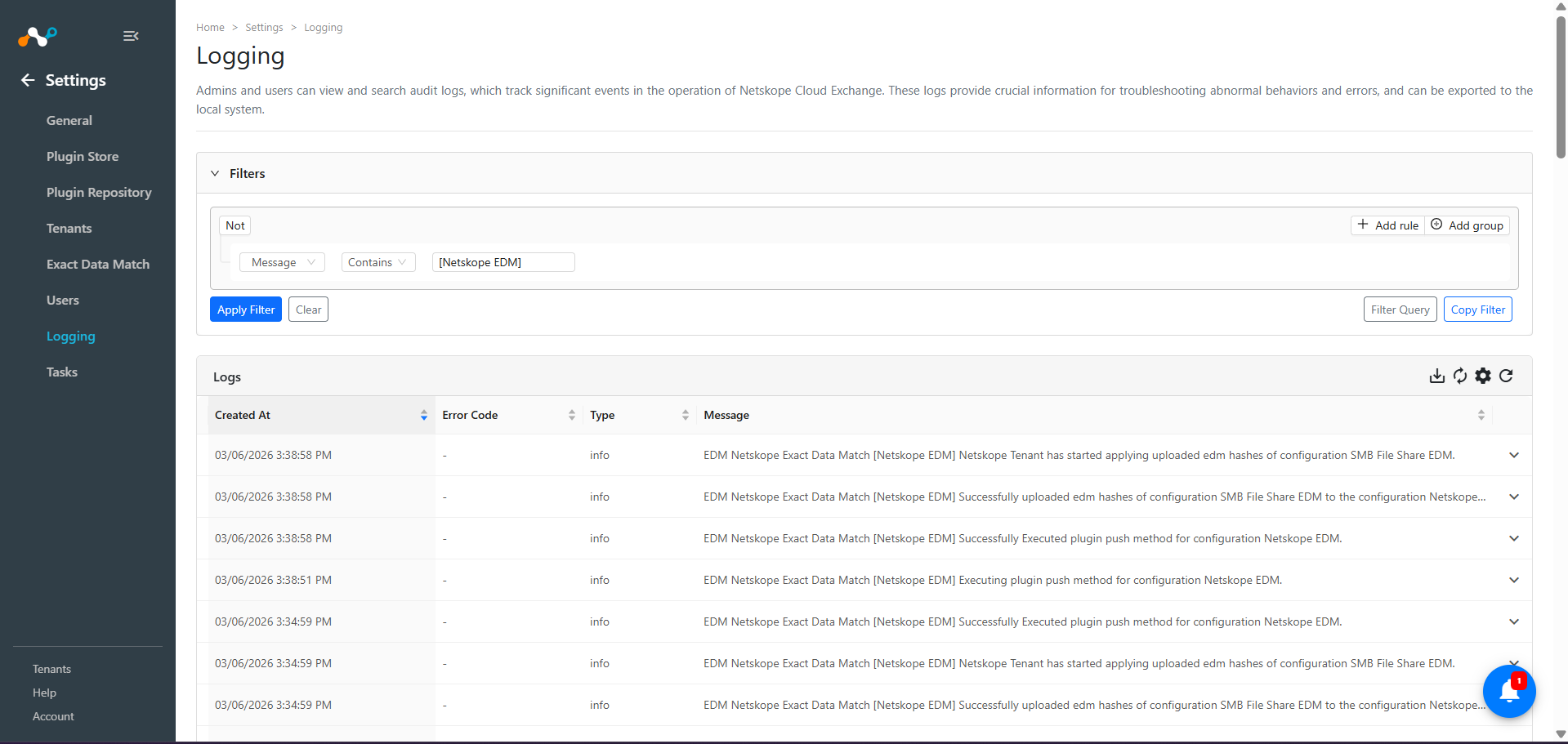Select Tenants under the Settings menu
1568x744 pixels.
tap(69, 228)
